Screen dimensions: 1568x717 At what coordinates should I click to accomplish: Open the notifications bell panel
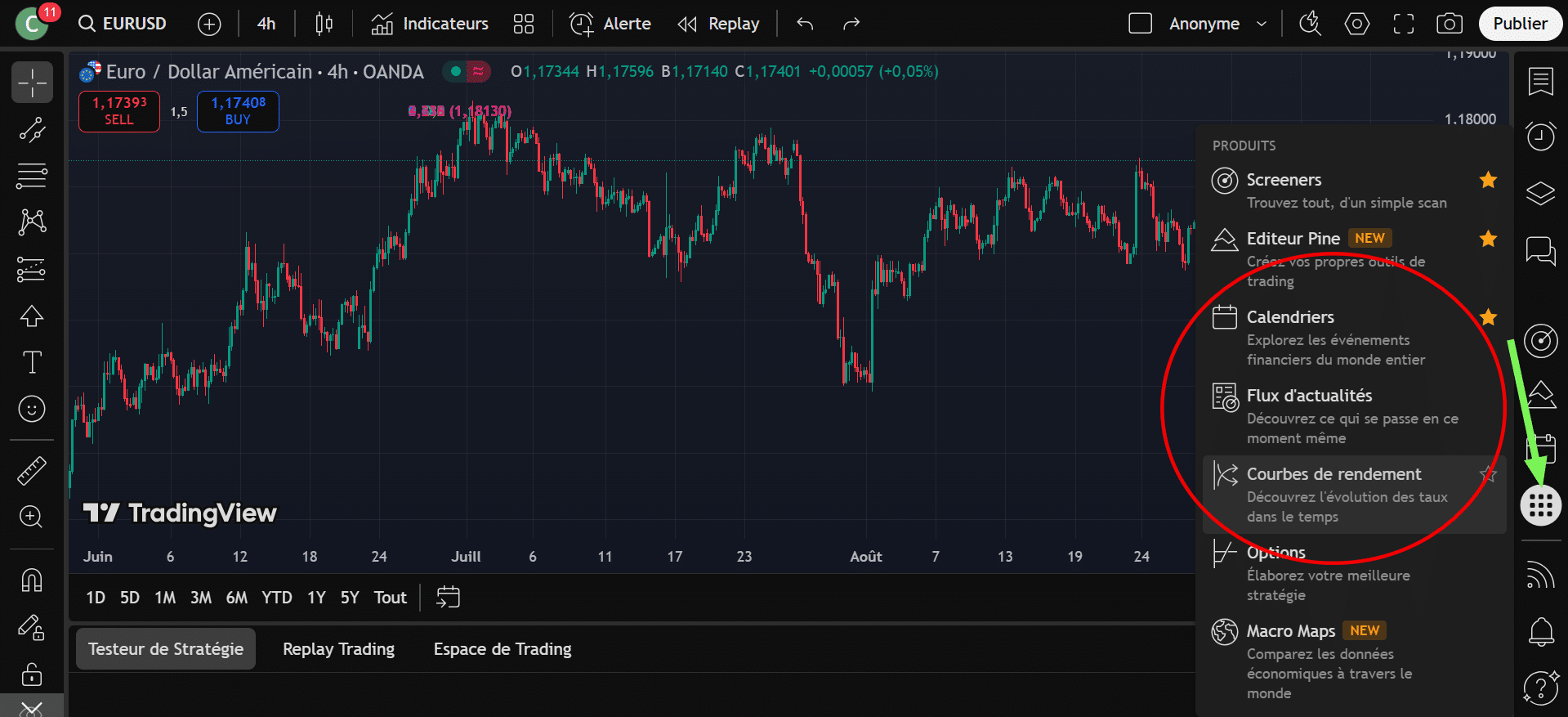[1540, 631]
